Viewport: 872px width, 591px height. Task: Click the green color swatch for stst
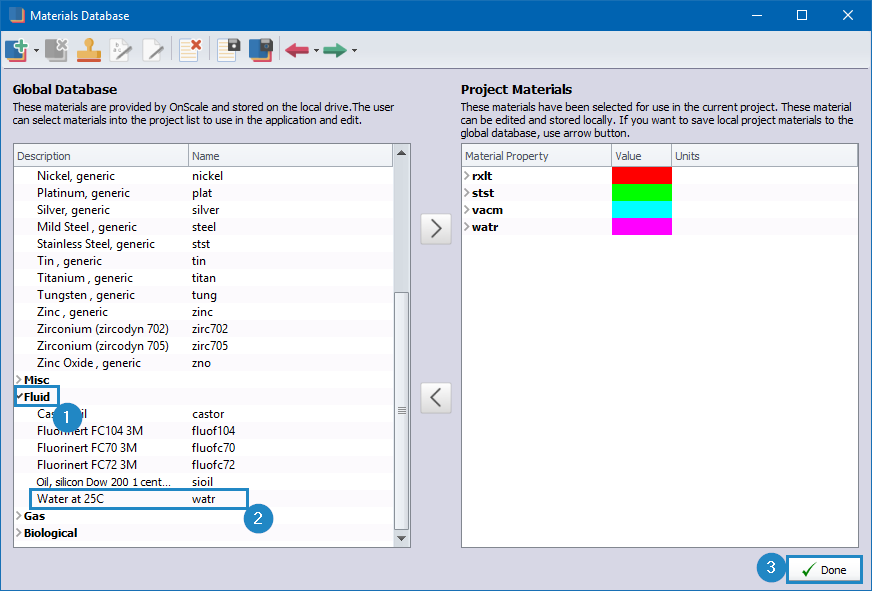coord(642,192)
